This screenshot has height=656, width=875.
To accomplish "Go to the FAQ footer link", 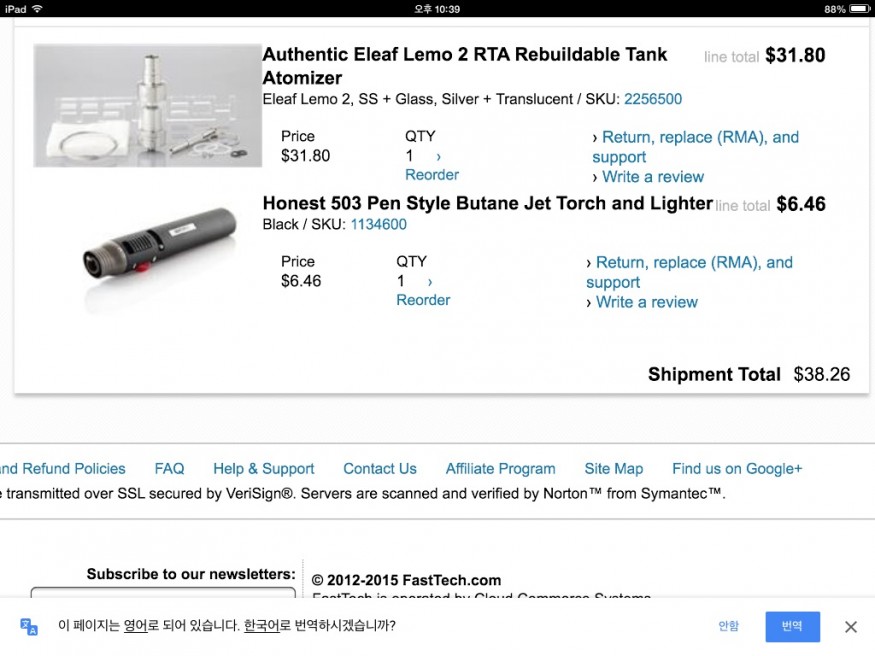I will [x=169, y=469].
